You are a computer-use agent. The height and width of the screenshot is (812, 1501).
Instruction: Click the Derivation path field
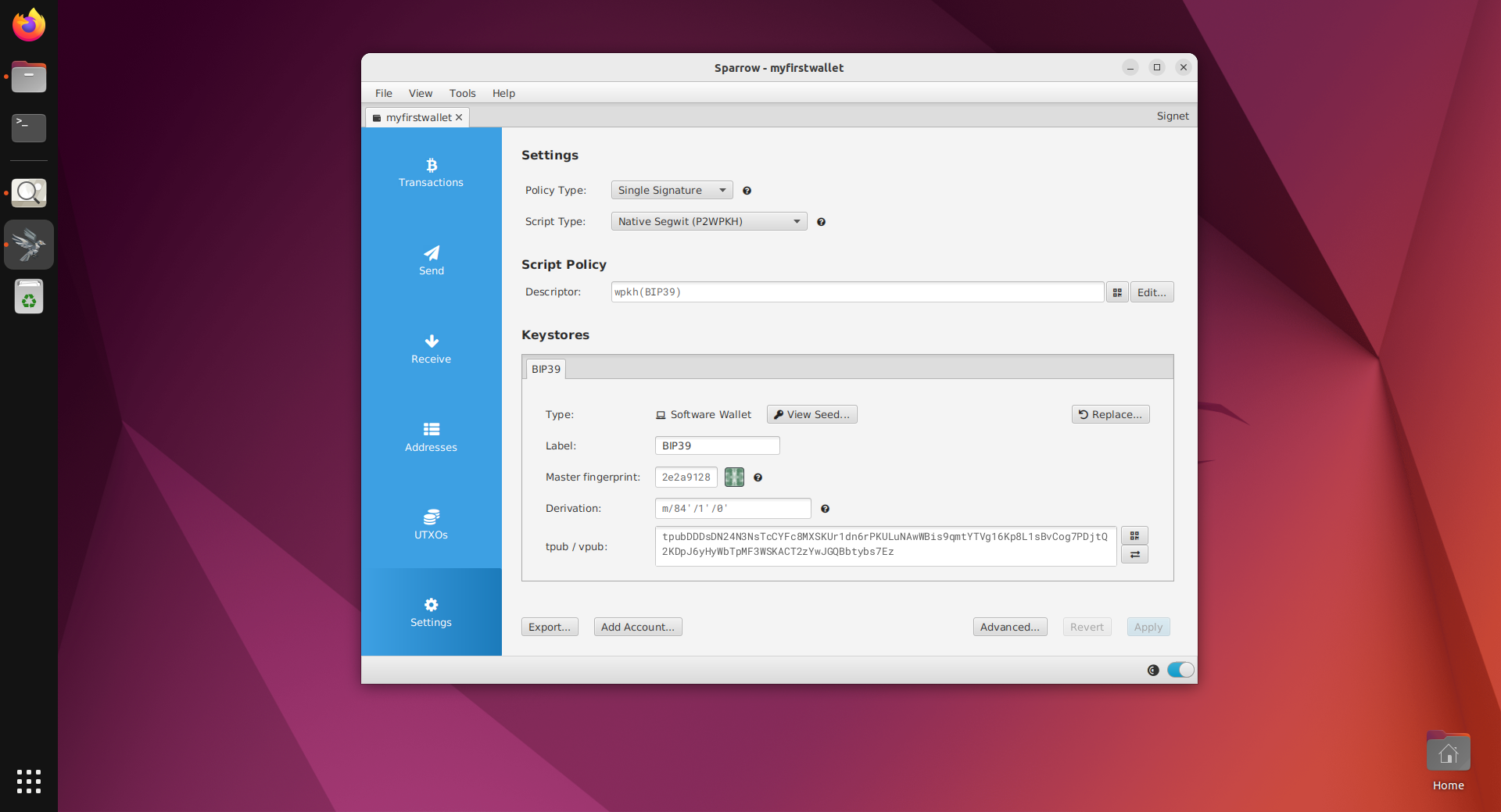pos(733,508)
